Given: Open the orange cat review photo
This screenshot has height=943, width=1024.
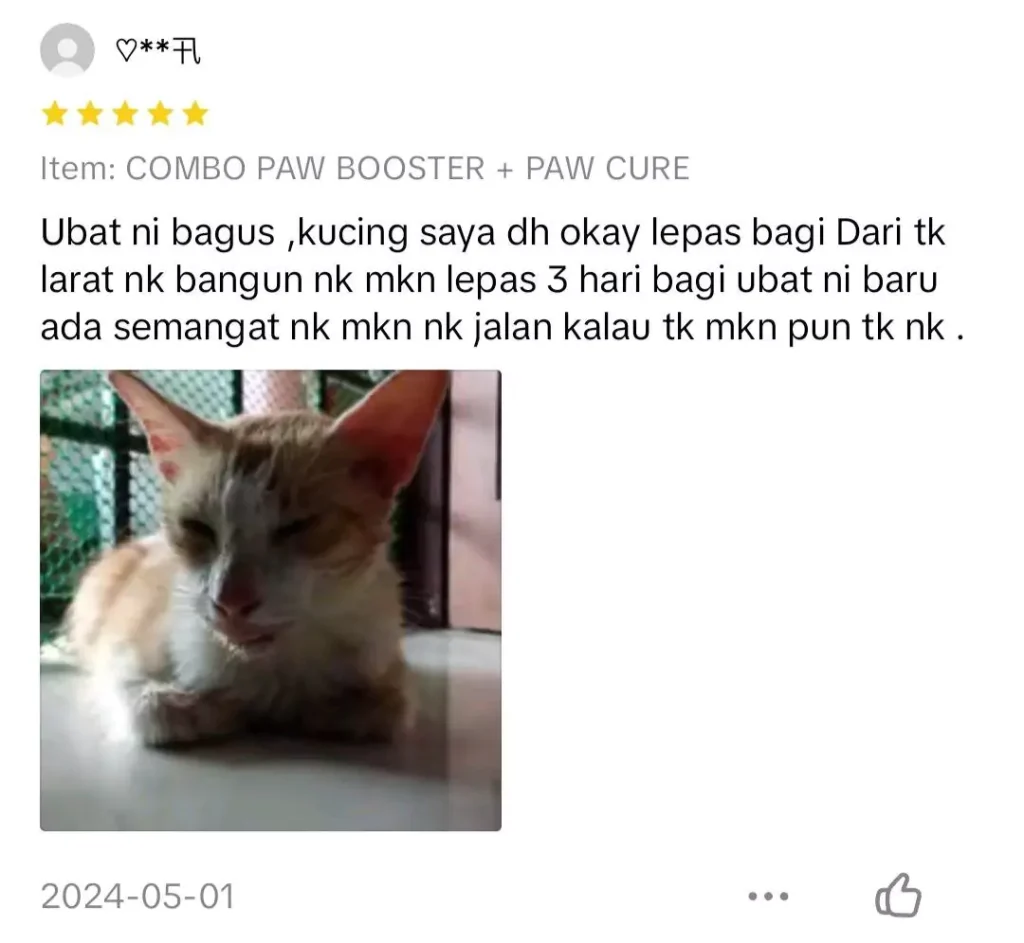Looking at the screenshot, I should point(270,600).
